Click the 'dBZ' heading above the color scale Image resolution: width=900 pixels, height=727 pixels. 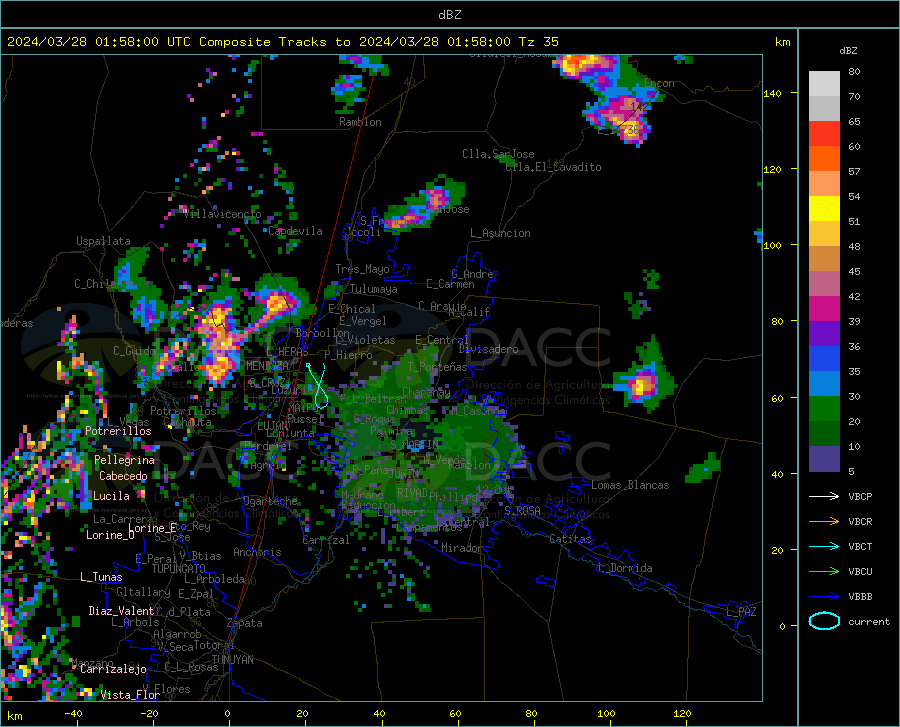848,50
